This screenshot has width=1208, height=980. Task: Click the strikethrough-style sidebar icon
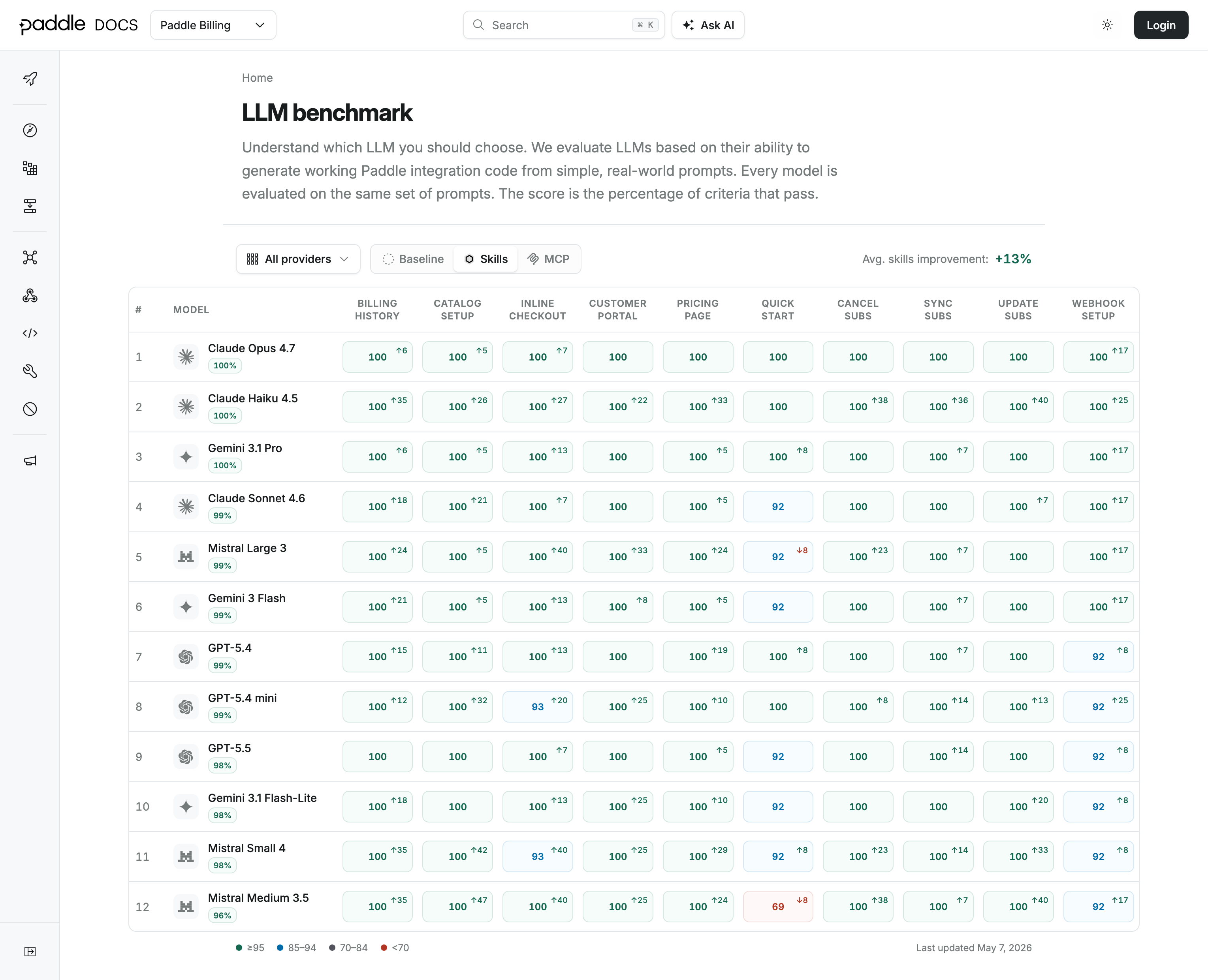point(30,206)
